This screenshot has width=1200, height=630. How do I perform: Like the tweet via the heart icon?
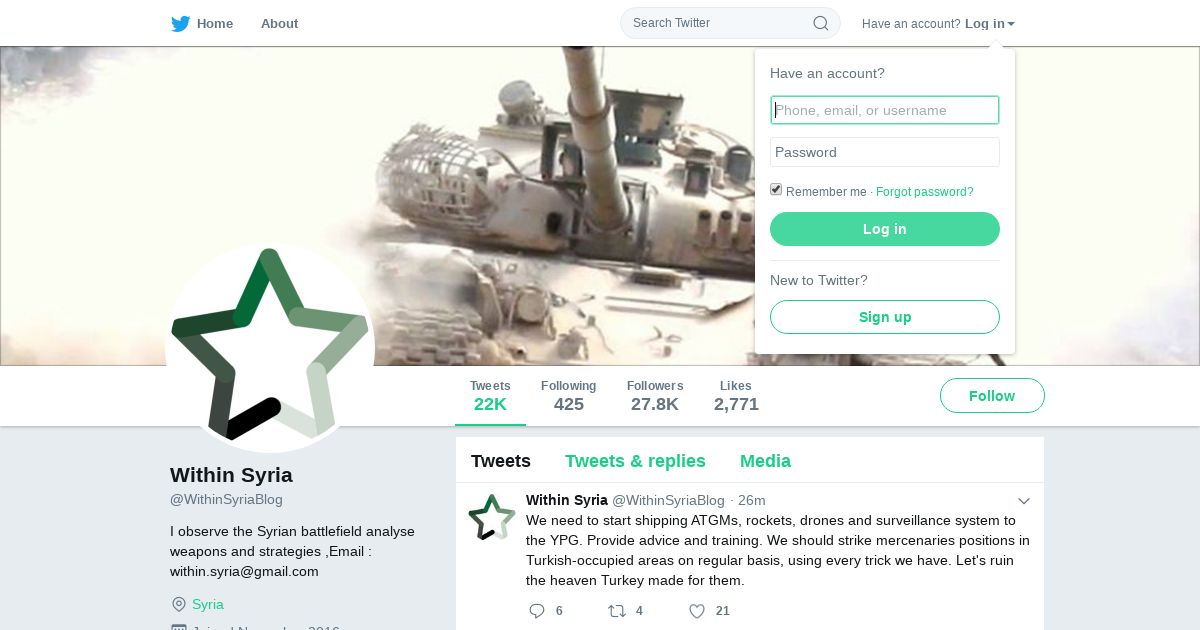point(697,610)
